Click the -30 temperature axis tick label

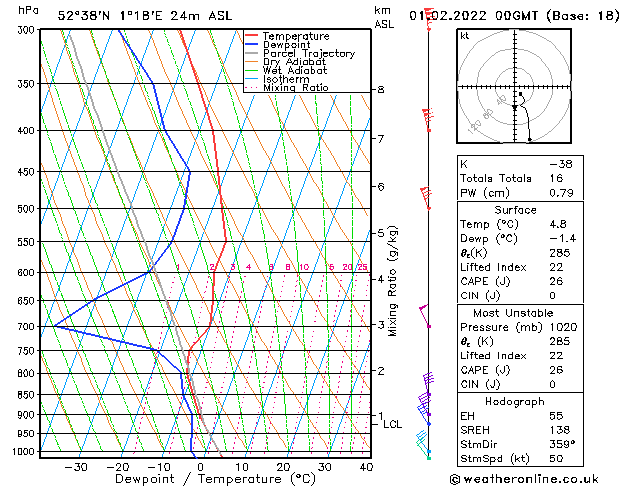(76, 467)
